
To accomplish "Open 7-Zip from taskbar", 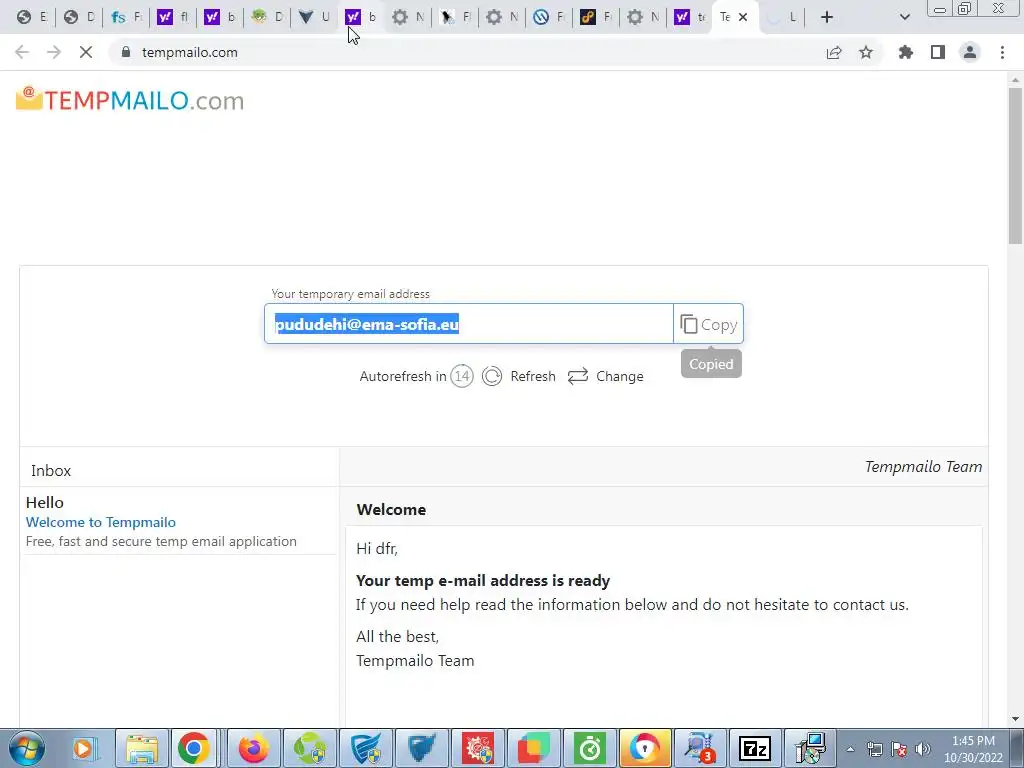I will 754,748.
